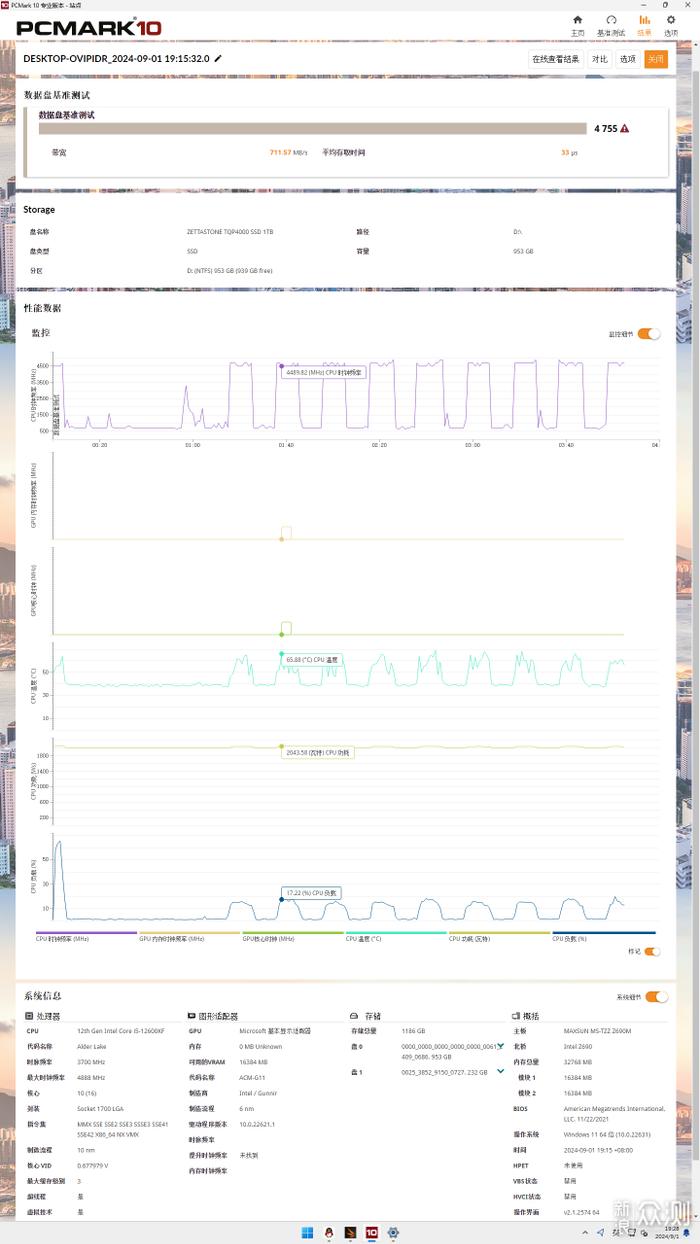The height and width of the screenshot is (1244, 700).
Task: Click the CPU temperature marker at 65.88 °C
Action: pyautogui.click(x=282, y=654)
